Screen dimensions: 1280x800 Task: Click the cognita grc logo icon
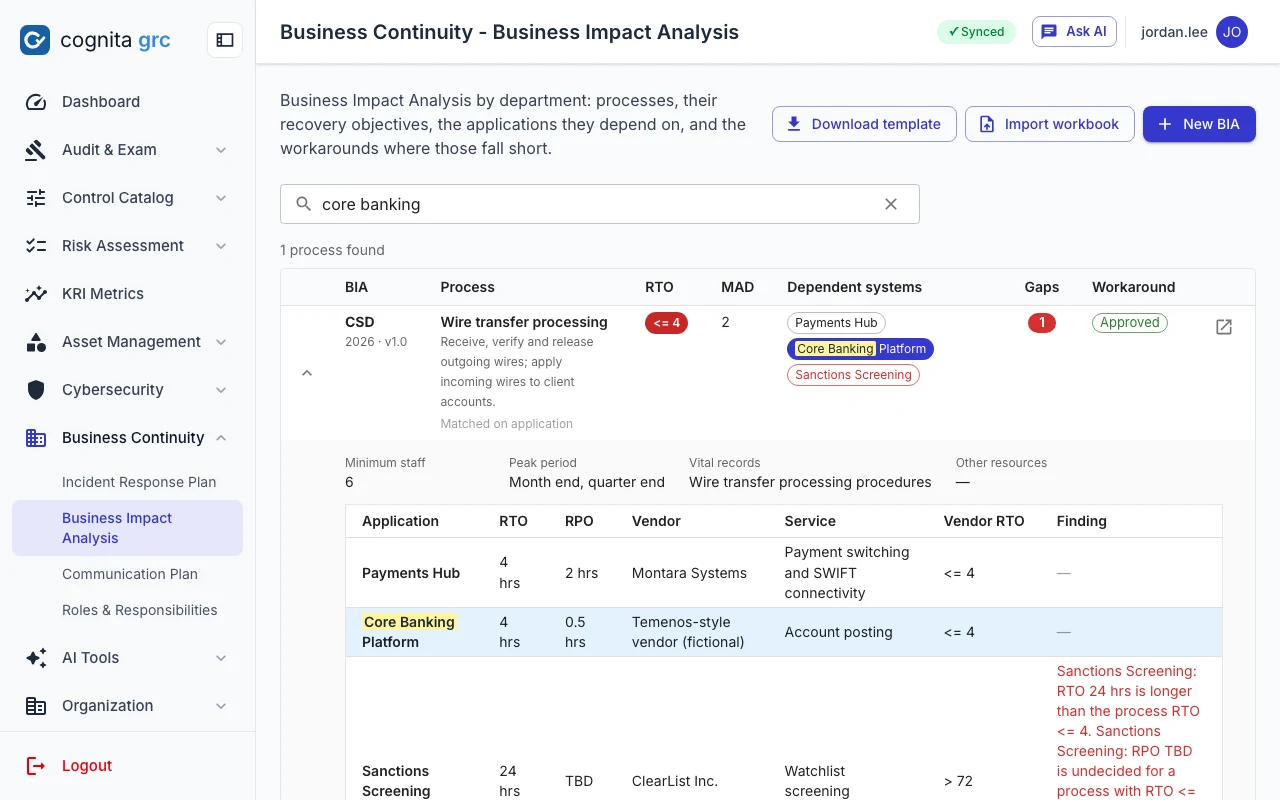pos(35,40)
